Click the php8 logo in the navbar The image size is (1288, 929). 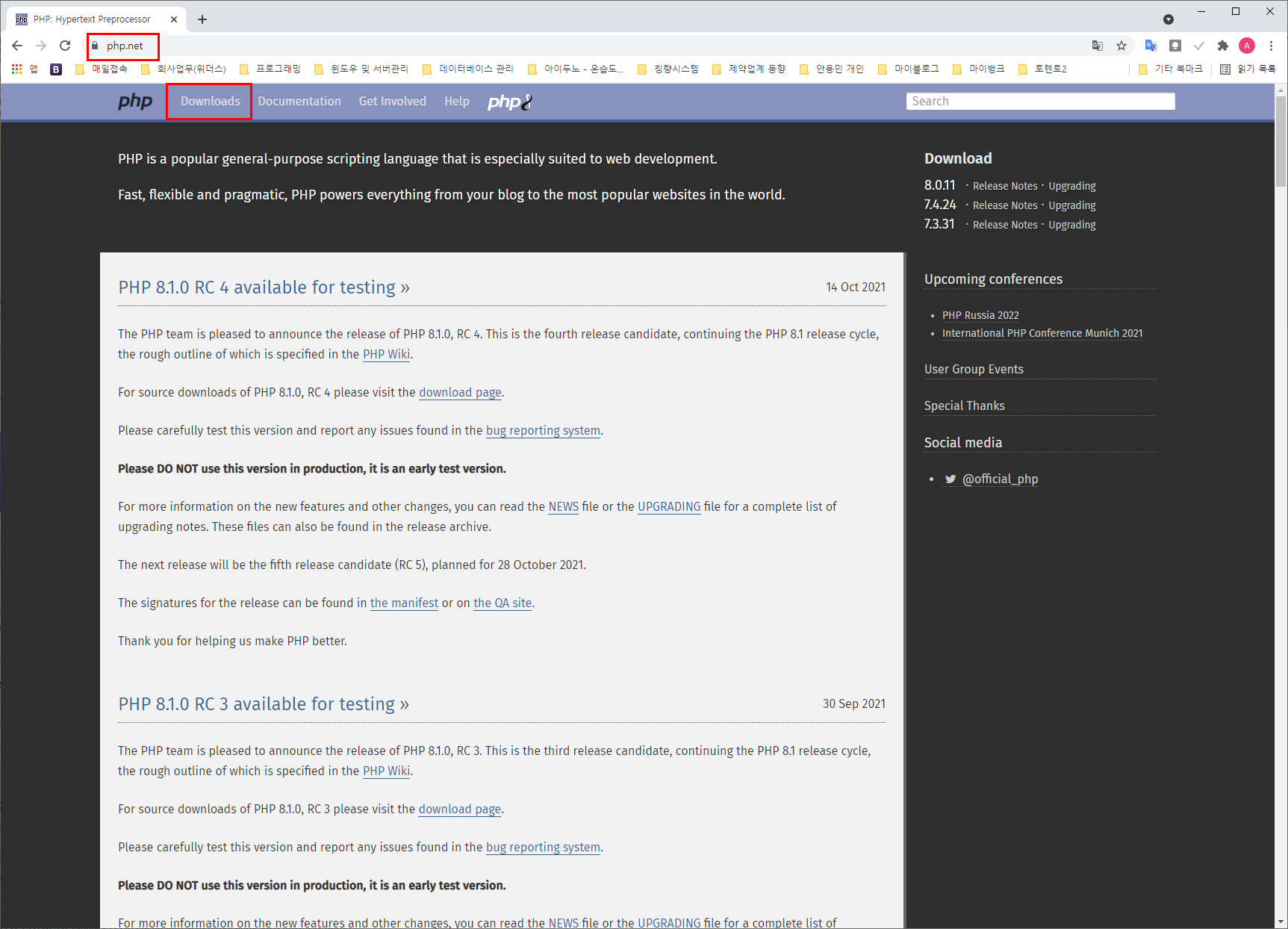coord(510,102)
